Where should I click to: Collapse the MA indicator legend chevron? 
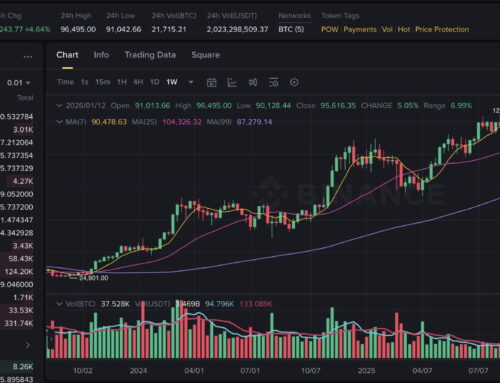(x=59, y=122)
